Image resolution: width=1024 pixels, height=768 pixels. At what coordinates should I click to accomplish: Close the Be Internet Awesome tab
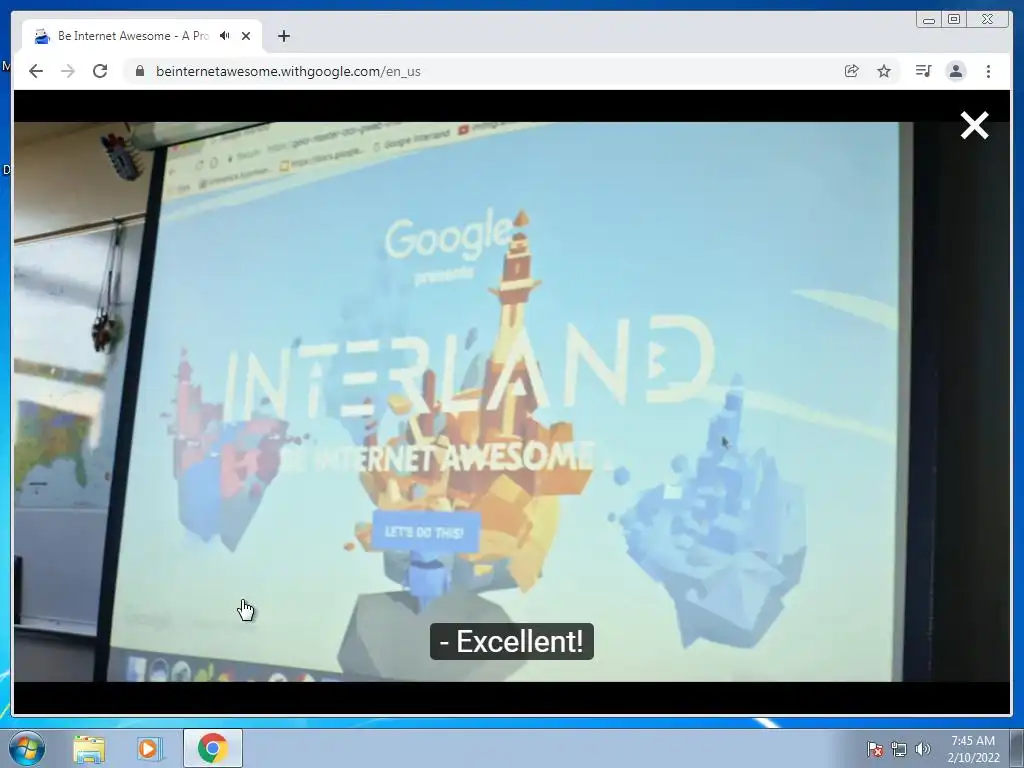tap(246, 36)
